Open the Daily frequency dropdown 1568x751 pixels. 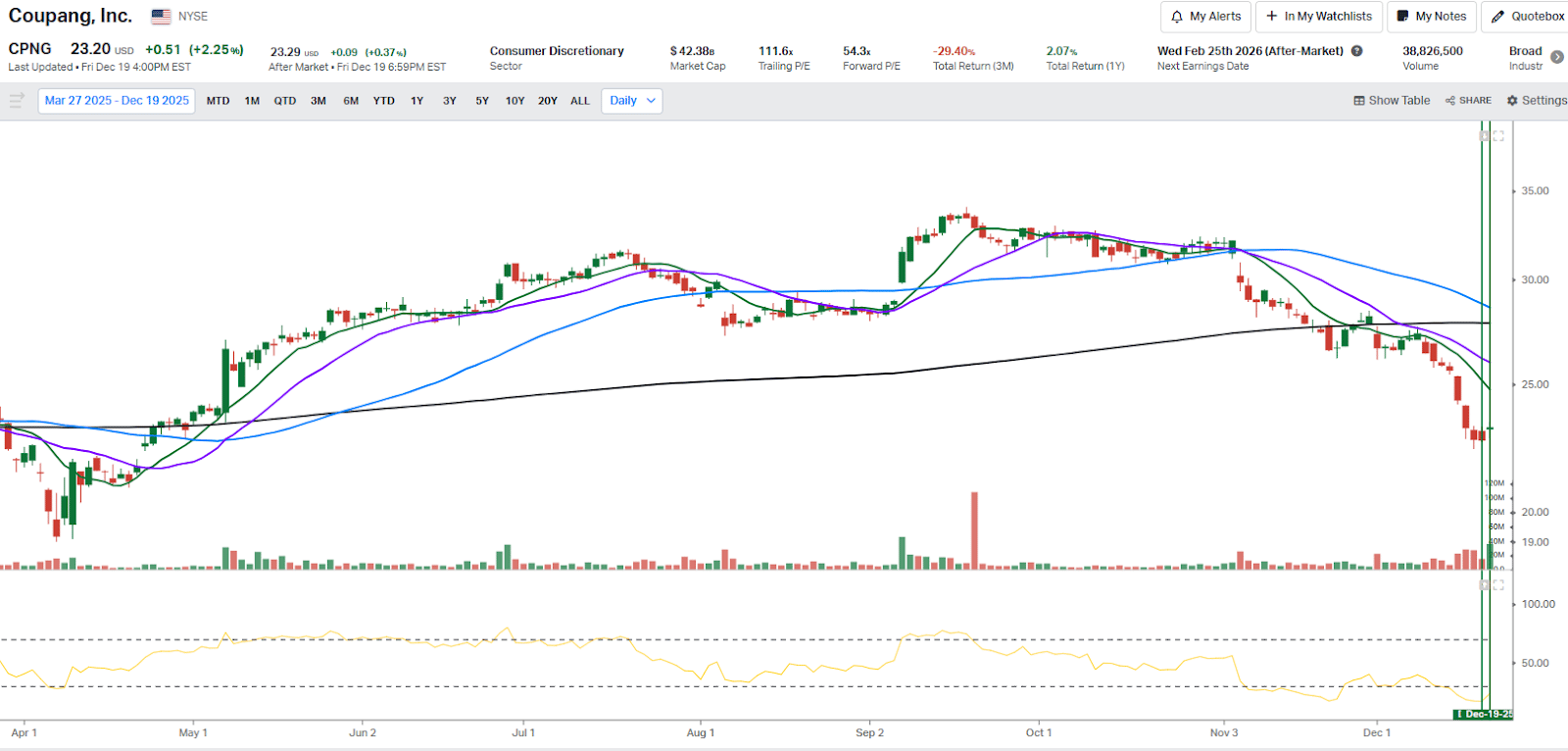632,101
